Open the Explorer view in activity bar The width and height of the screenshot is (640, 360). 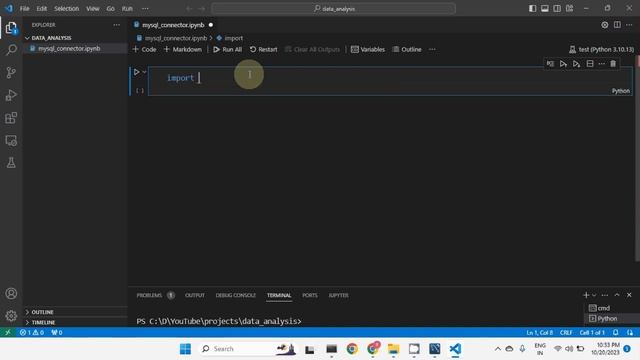11,28
